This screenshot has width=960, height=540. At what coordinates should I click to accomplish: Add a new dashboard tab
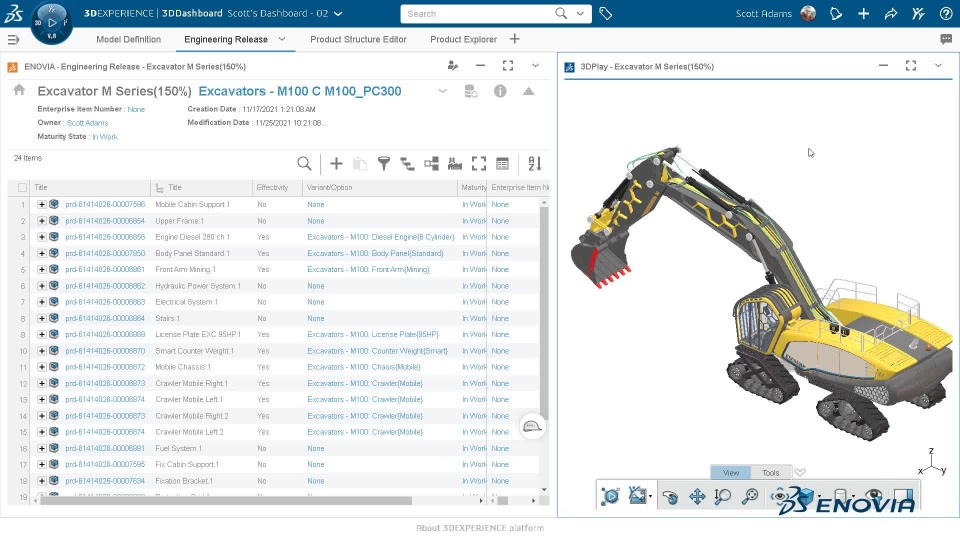pyautogui.click(x=514, y=39)
